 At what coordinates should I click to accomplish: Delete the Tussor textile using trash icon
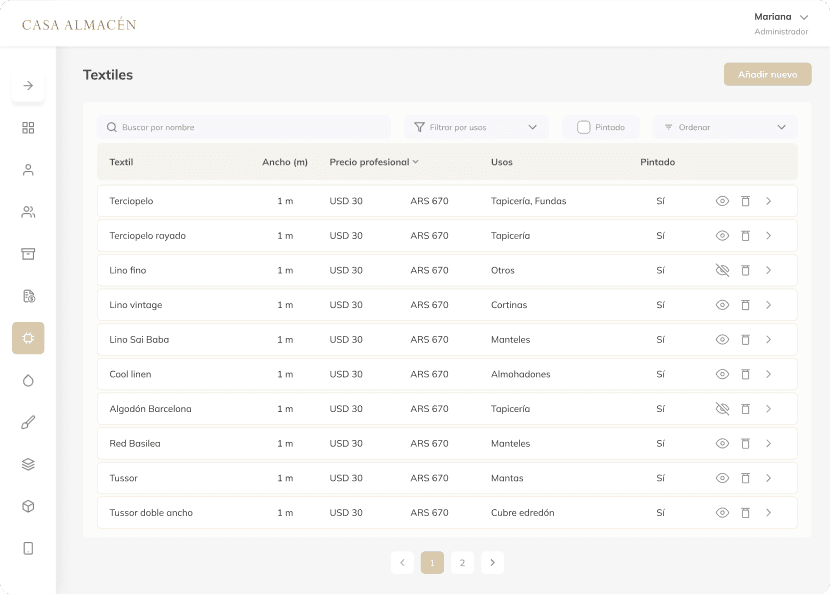tap(745, 478)
